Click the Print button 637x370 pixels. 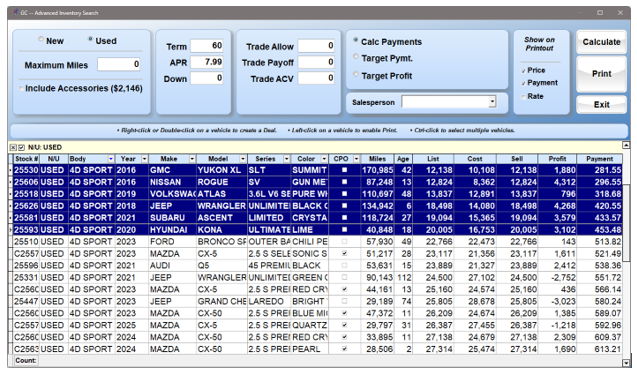[601, 74]
